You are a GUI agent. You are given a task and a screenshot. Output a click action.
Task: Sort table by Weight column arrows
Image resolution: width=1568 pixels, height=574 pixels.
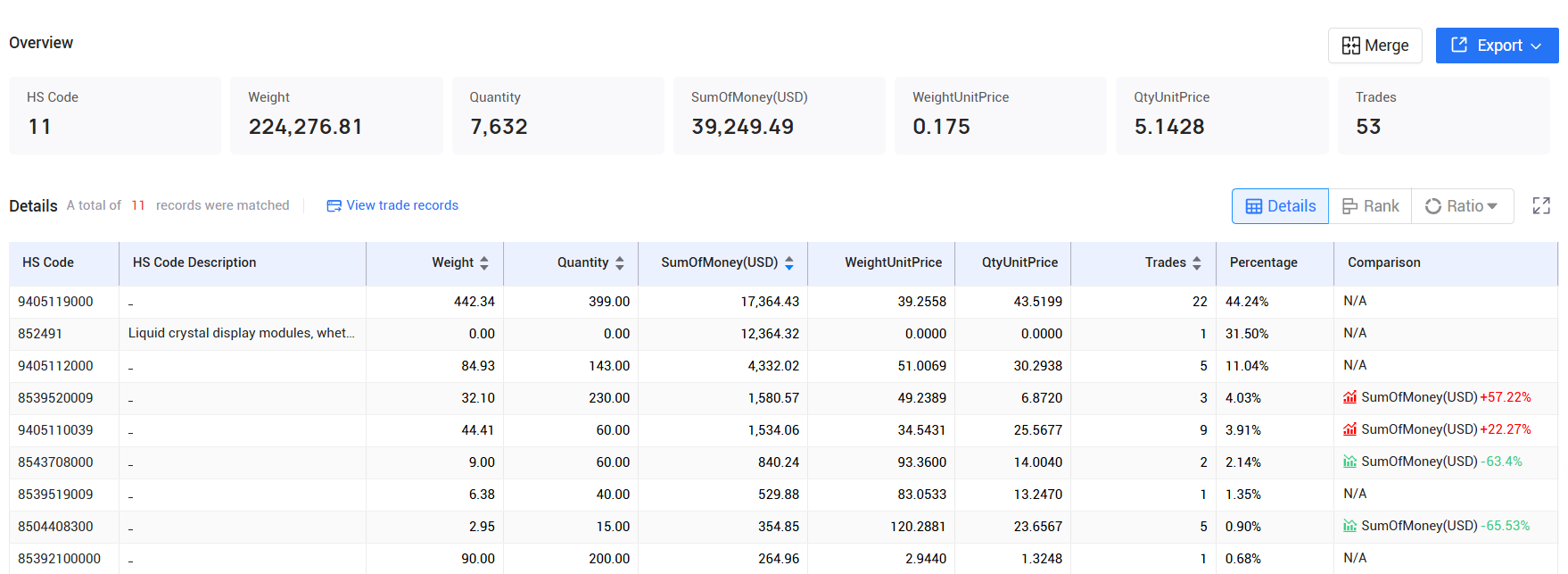click(x=484, y=262)
